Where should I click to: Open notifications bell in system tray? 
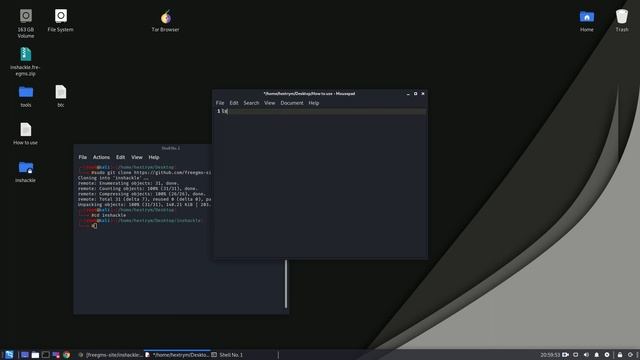596,355
